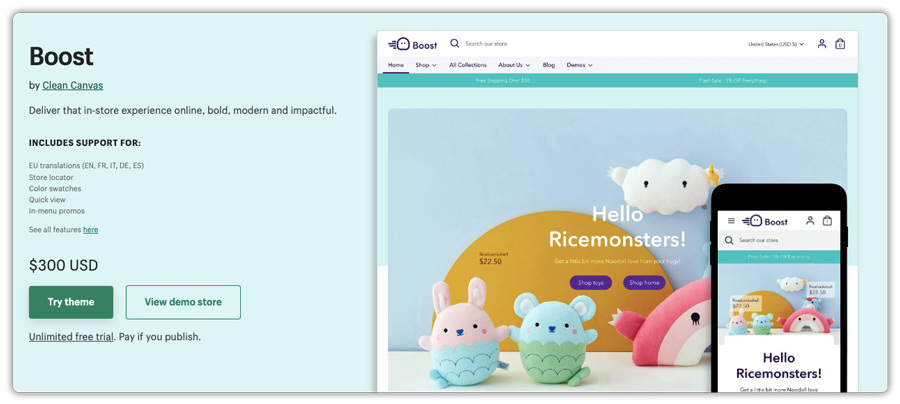Click the Shop home hero button
The width and height of the screenshot is (900, 404).
point(644,282)
